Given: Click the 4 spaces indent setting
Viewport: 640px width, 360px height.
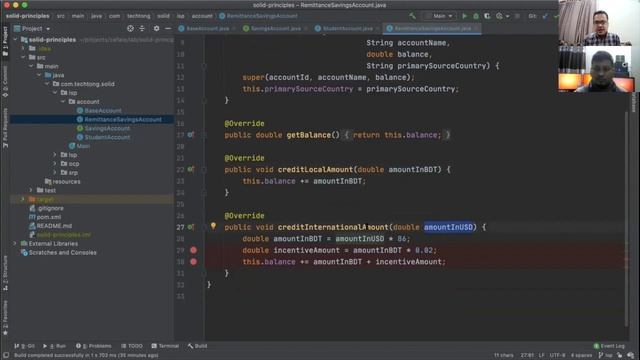Looking at the screenshot, I should pos(581,355).
